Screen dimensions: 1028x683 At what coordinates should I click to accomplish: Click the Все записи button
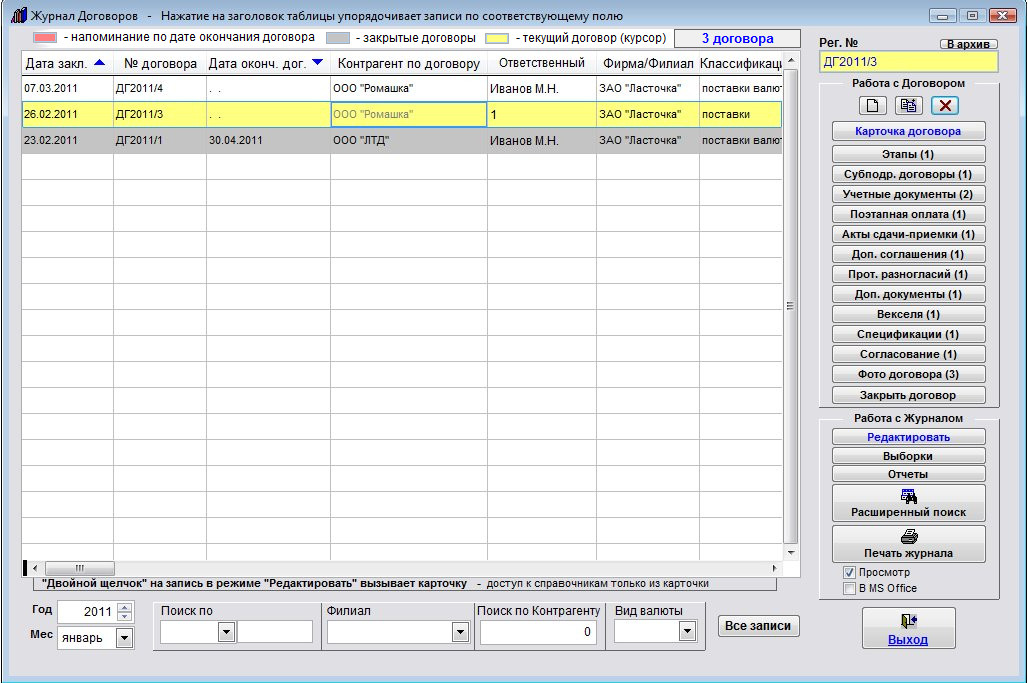758,626
